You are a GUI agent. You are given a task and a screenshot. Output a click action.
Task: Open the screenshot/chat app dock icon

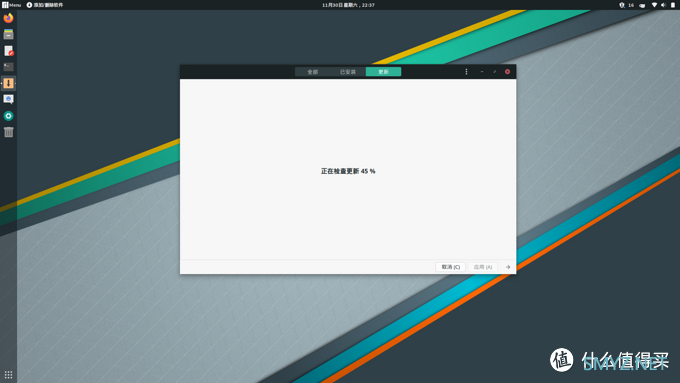click(x=8, y=99)
